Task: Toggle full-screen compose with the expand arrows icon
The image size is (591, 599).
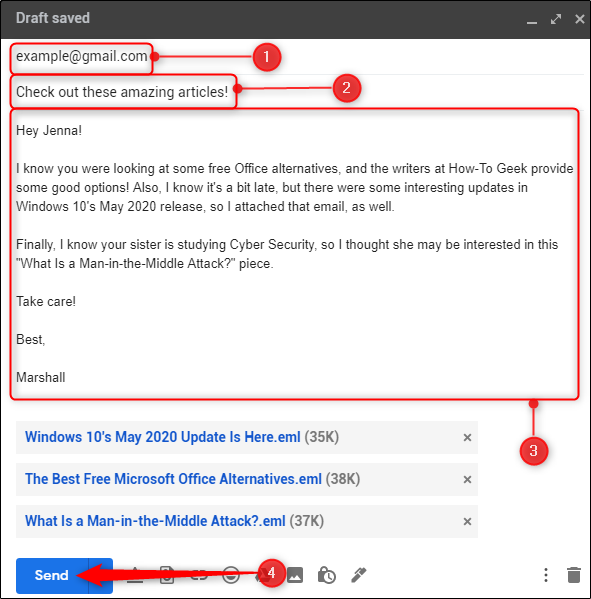Action: pyautogui.click(x=556, y=19)
